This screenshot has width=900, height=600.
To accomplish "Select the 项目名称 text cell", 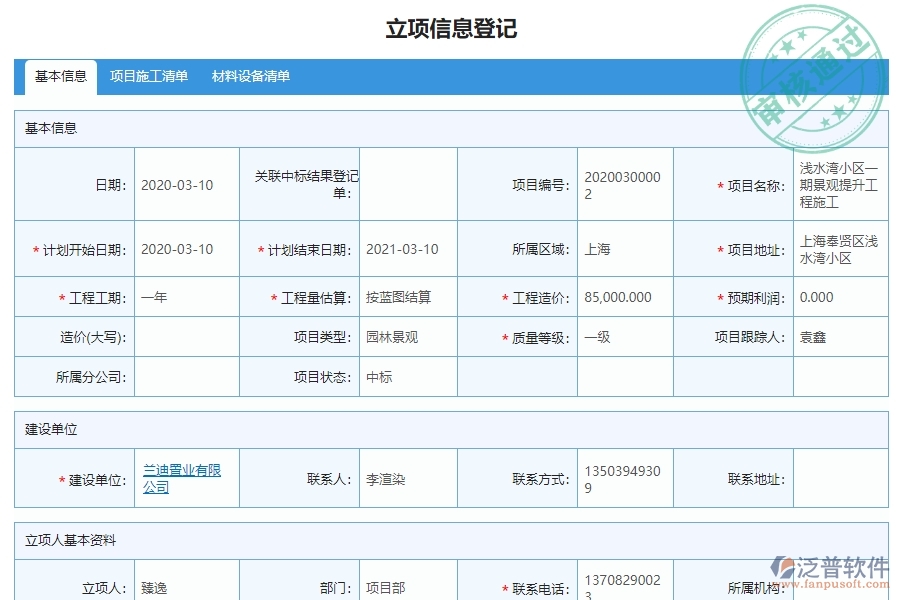I will (x=840, y=184).
